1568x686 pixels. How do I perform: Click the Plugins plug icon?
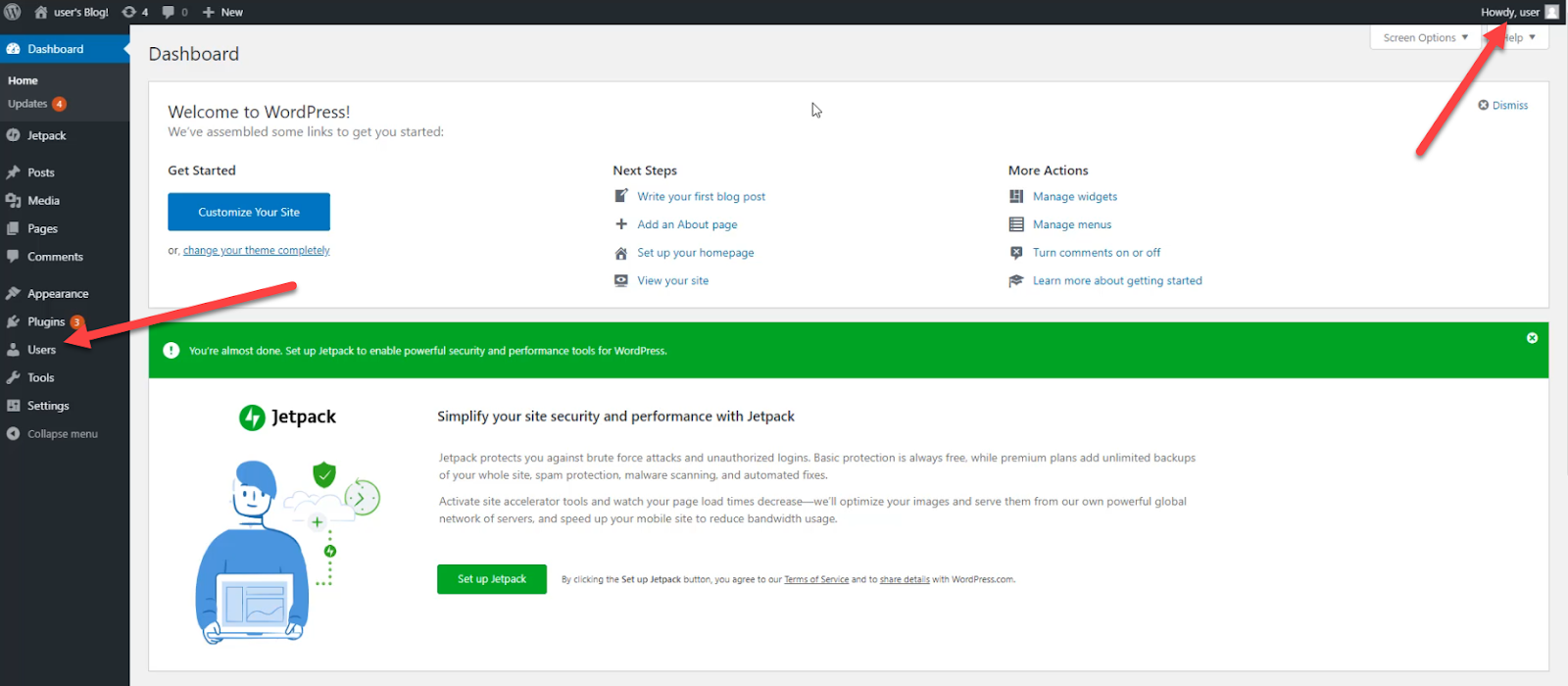tap(13, 321)
